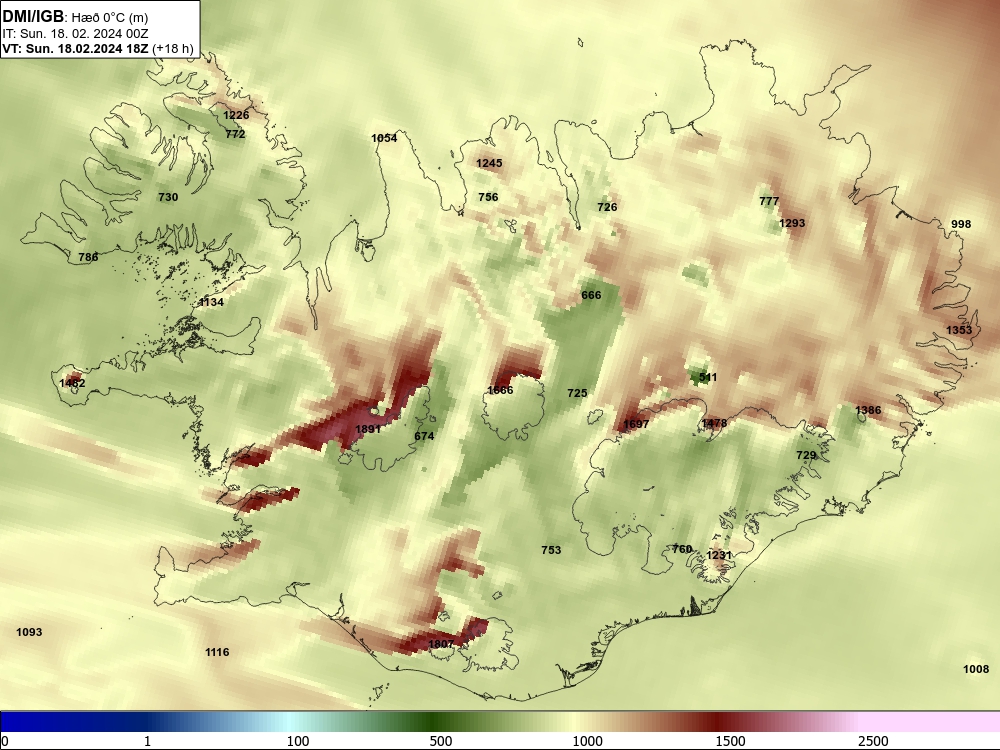Click the map value 772
The width and height of the screenshot is (1000, 750).
tap(235, 135)
